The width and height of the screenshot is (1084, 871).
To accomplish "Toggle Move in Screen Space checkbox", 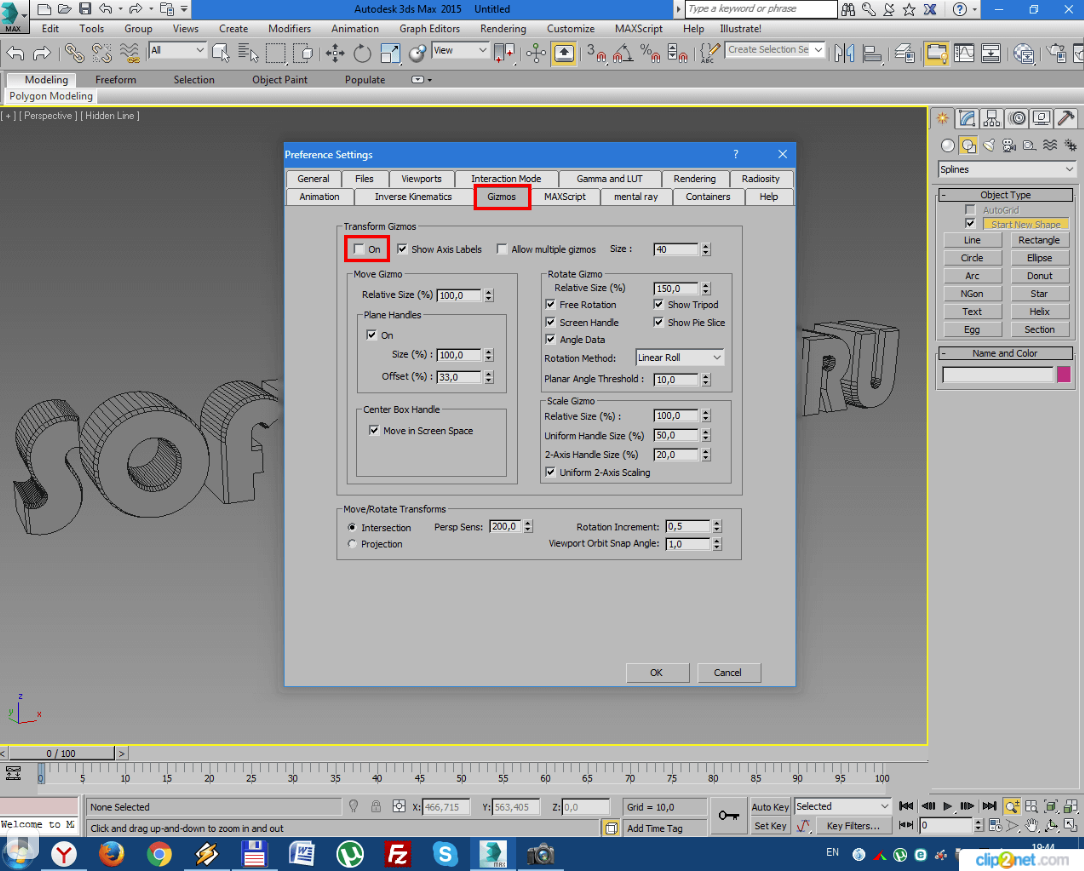I will click(x=374, y=430).
